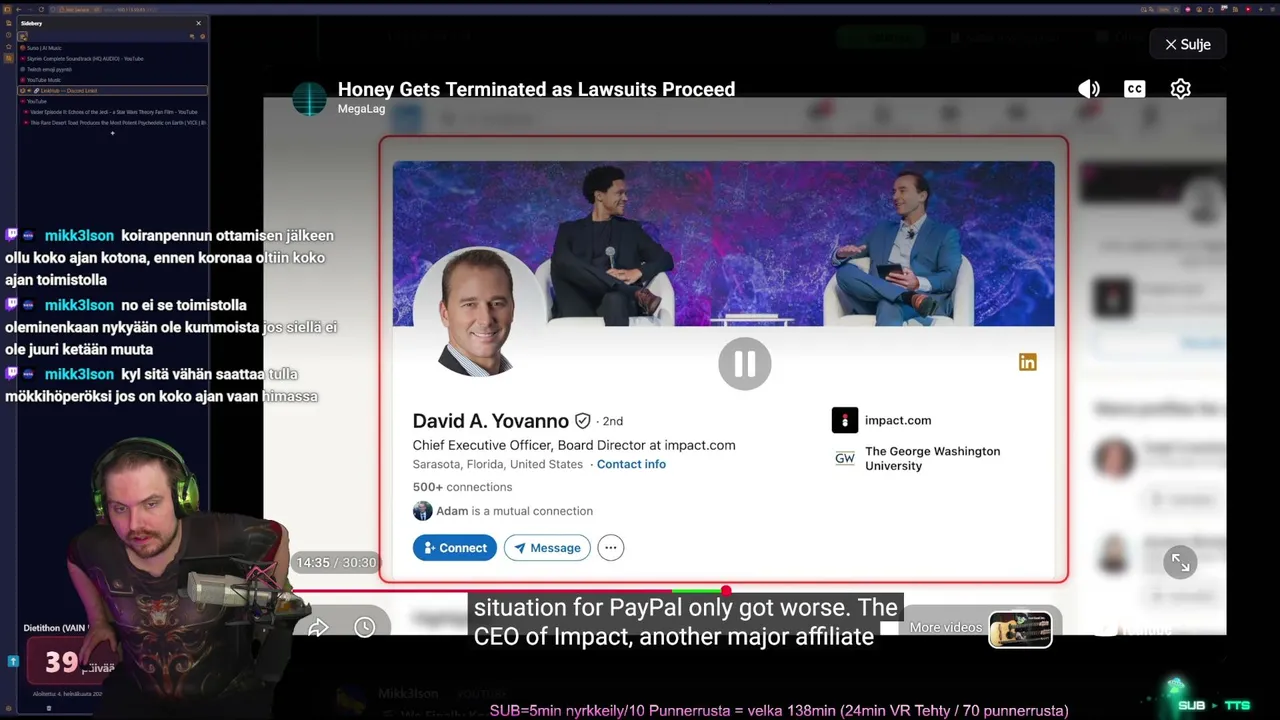Select the Twitch emoji pyyntö tab

112,70
